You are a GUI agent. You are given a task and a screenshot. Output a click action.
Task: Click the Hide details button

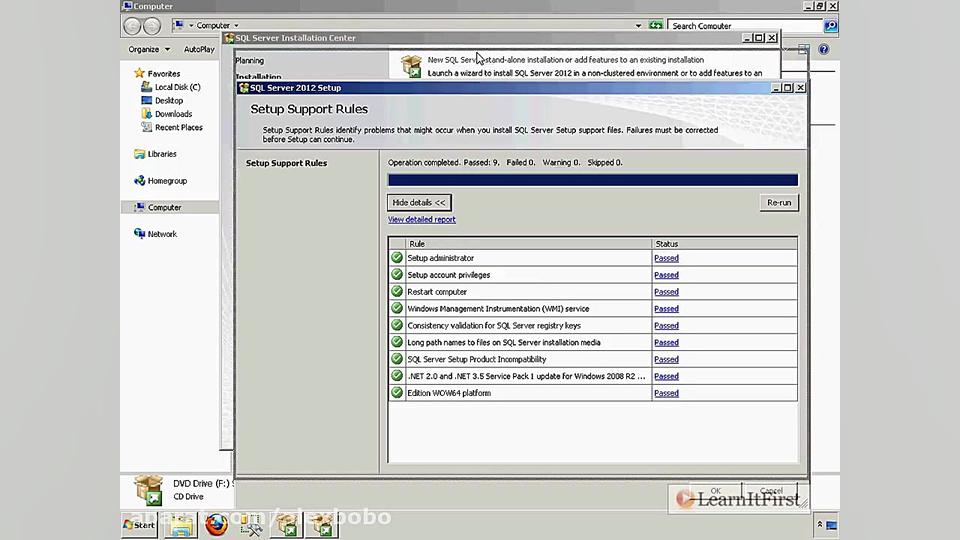pyautogui.click(x=419, y=203)
